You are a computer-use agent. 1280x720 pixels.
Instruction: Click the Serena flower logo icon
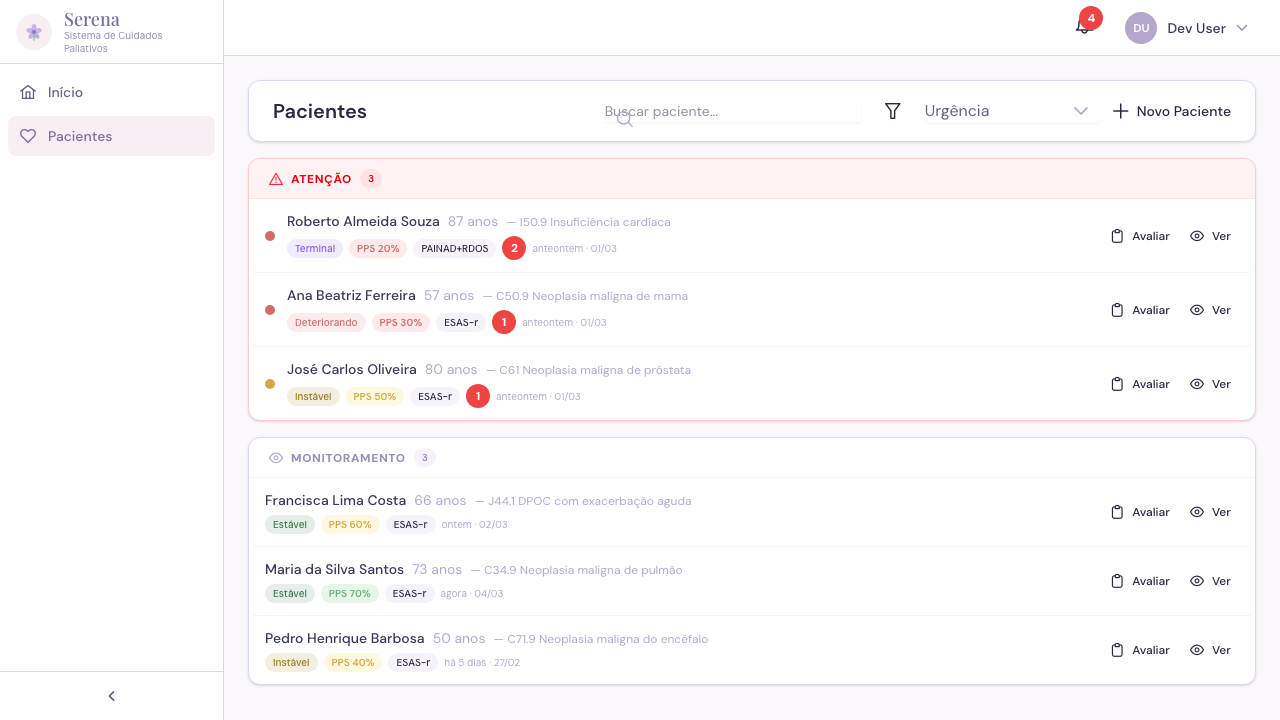pos(34,32)
